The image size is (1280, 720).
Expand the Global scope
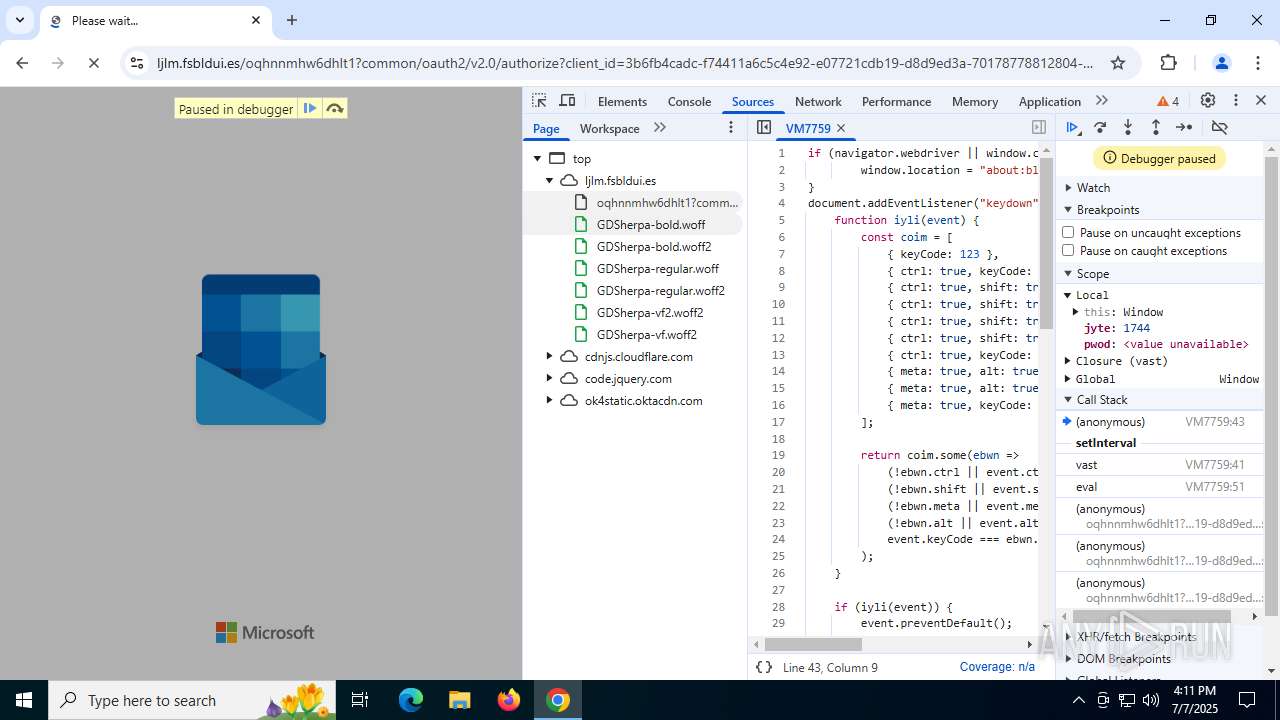pos(1068,379)
